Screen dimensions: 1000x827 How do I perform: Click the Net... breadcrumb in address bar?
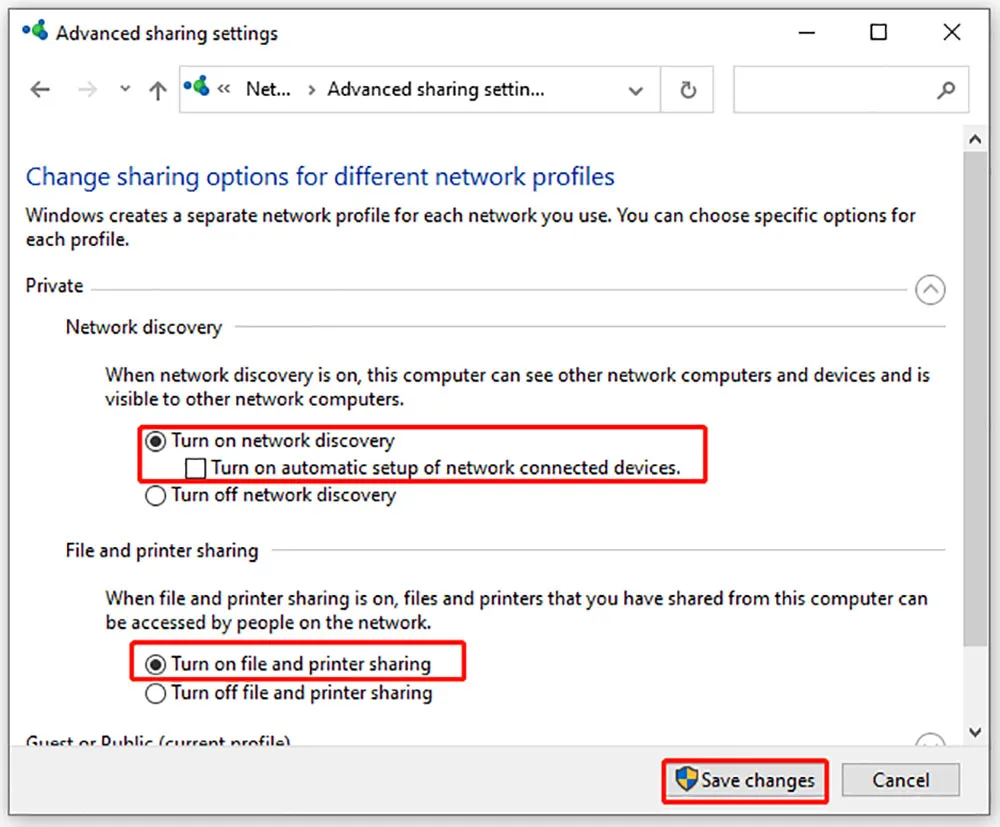click(x=267, y=90)
